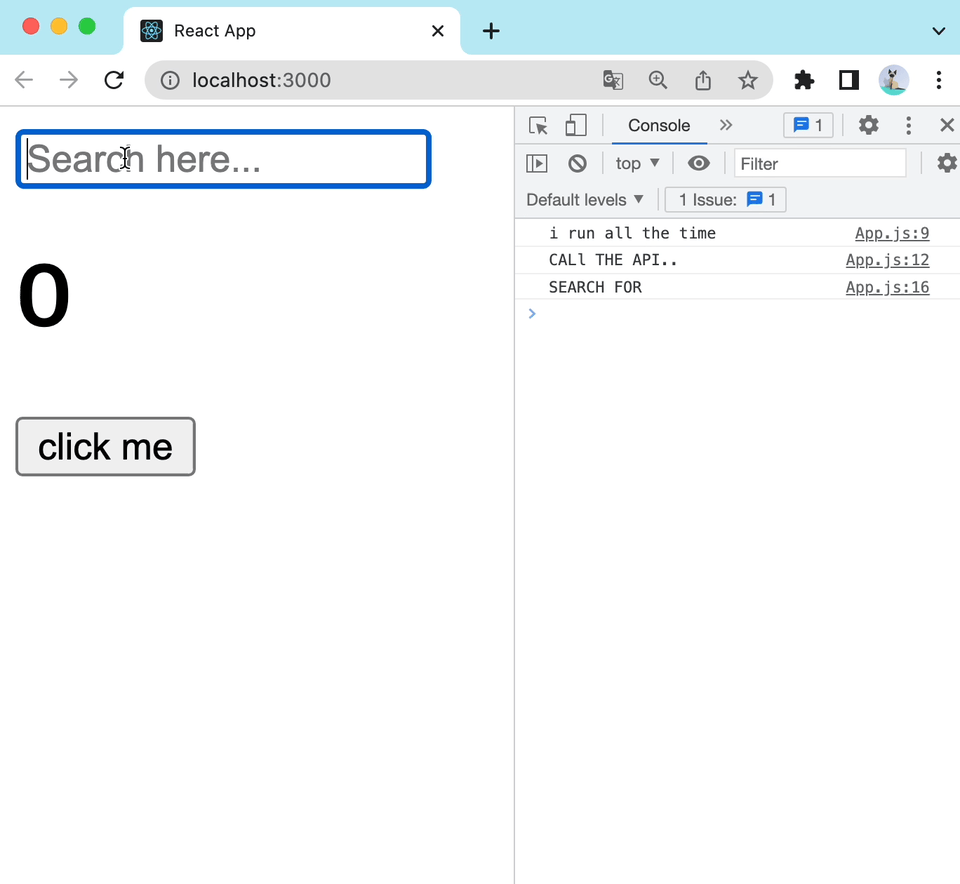Open source link App.js:12
This screenshot has height=884, width=960.
(x=888, y=260)
